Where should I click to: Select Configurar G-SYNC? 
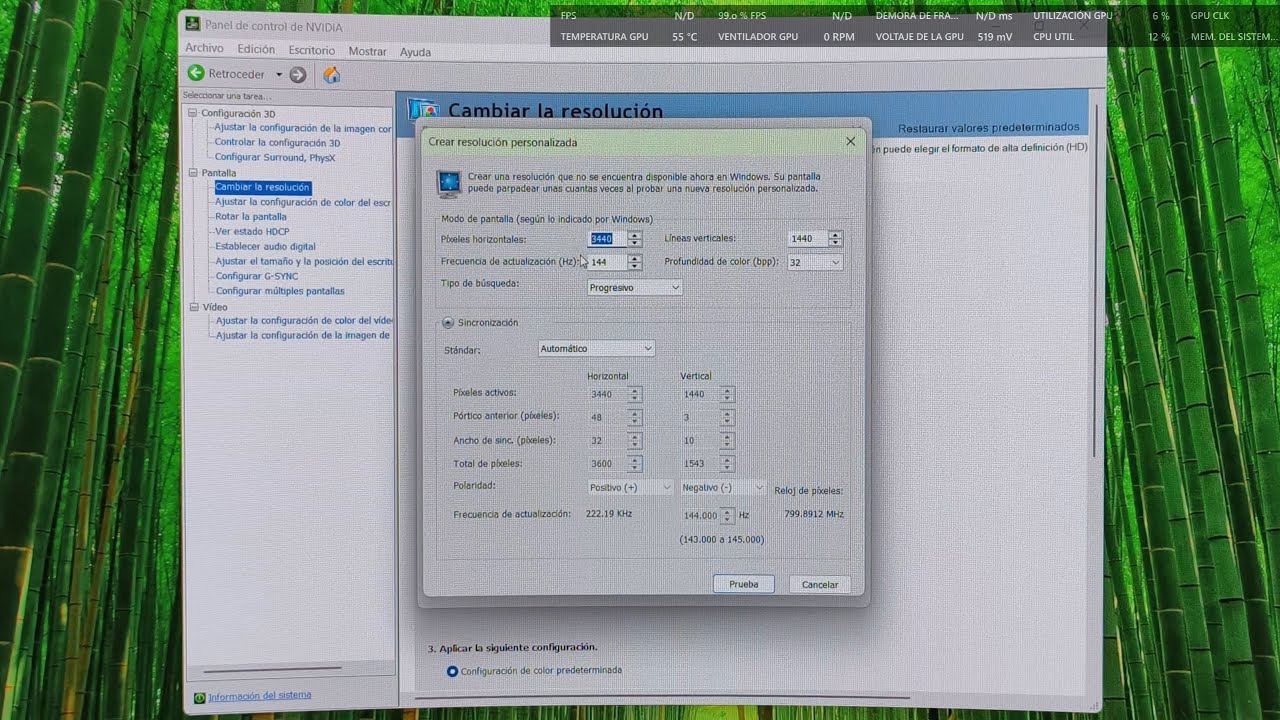257,276
